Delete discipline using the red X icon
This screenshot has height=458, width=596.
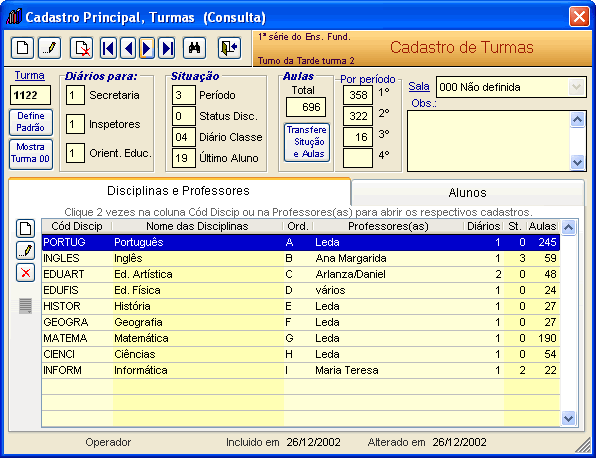pos(25,273)
